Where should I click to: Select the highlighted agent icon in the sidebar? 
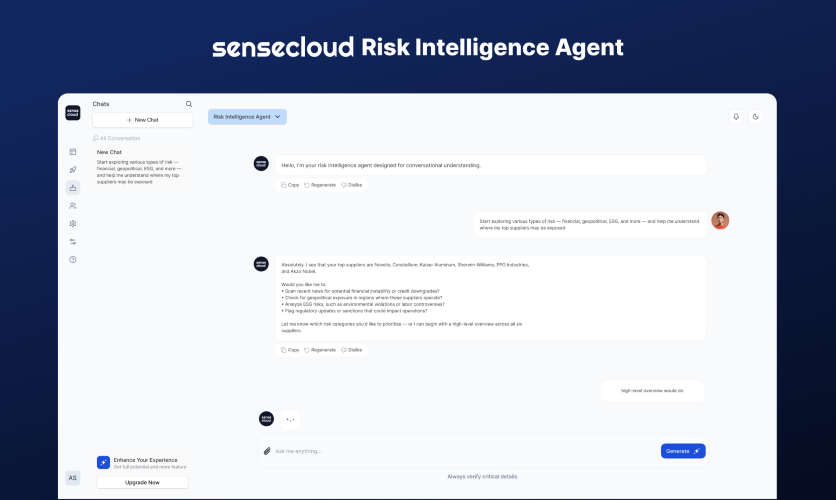click(x=73, y=188)
